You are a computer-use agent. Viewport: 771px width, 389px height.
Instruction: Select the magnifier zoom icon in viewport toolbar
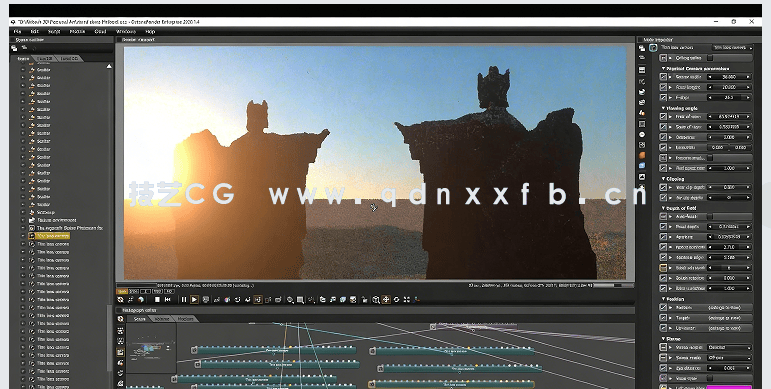coord(290,299)
